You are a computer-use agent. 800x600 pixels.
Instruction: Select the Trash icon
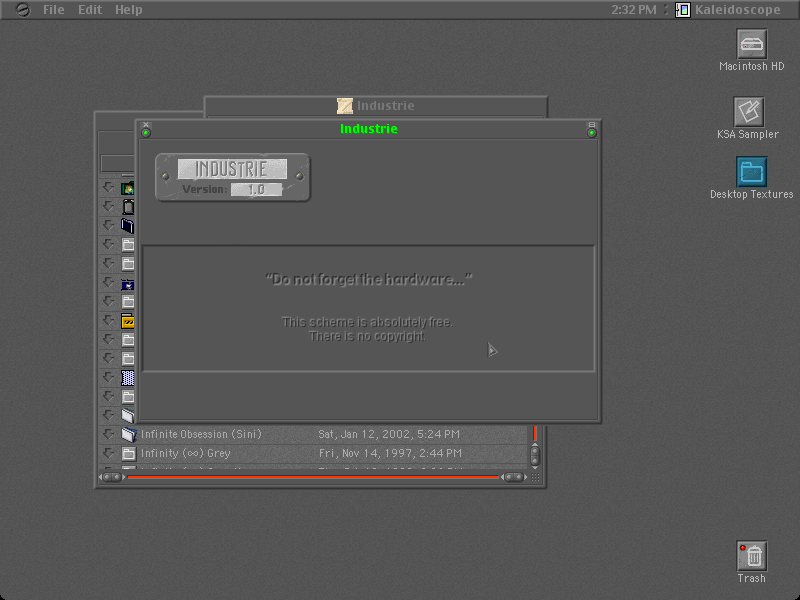[x=752, y=556]
